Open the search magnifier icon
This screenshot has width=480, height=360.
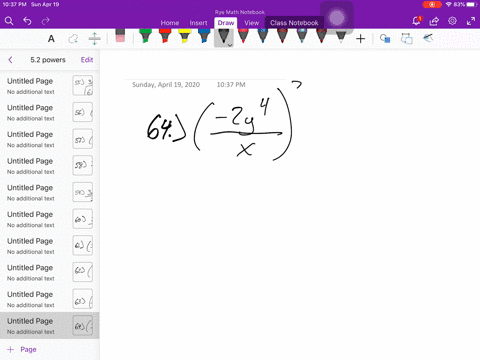9,21
